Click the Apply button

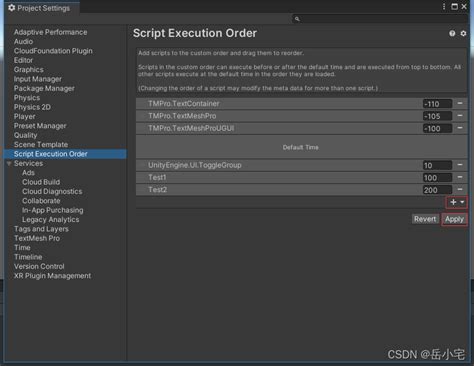(454, 219)
